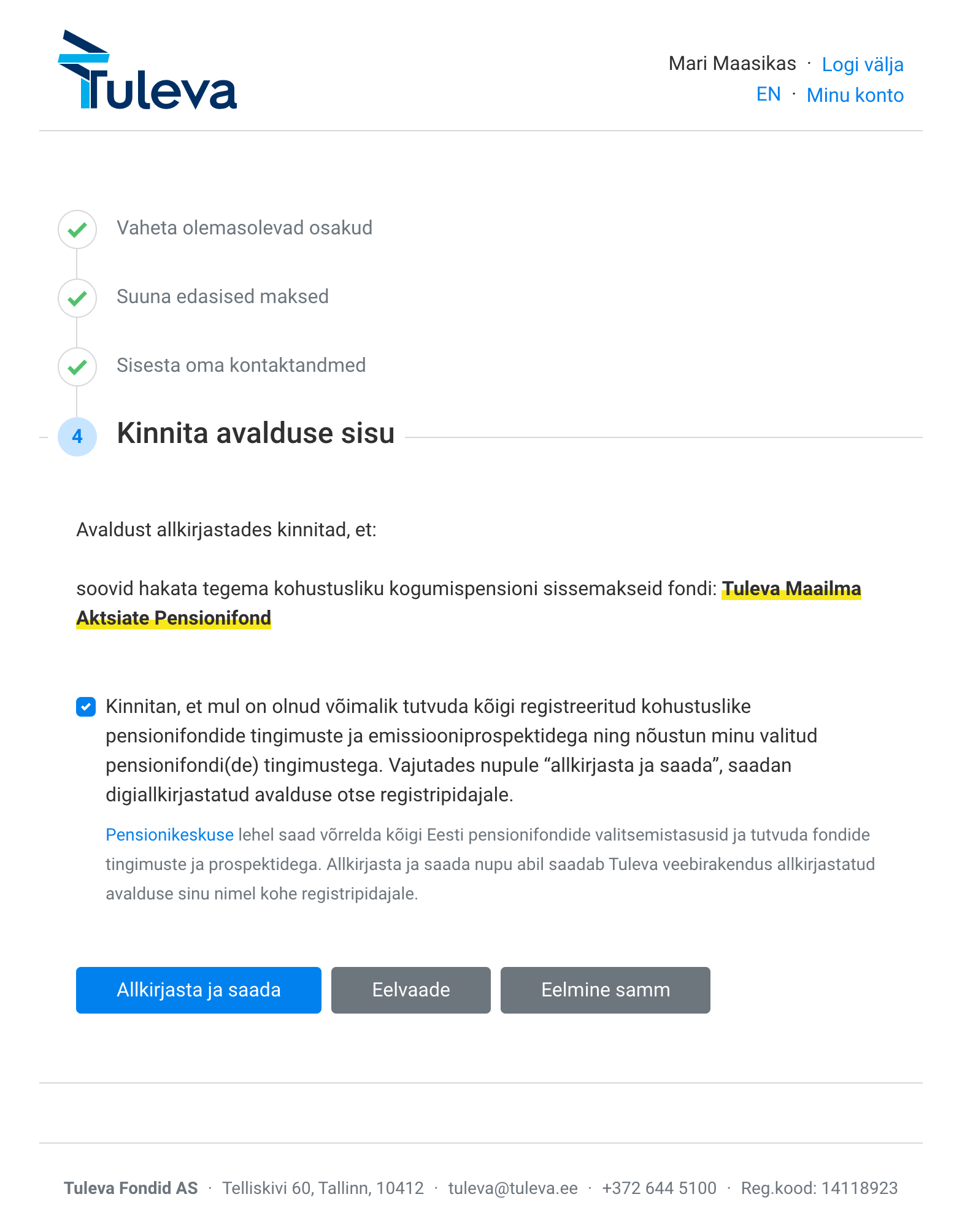Open the Vaheta olemasolevad osakud step

[x=244, y=228]
